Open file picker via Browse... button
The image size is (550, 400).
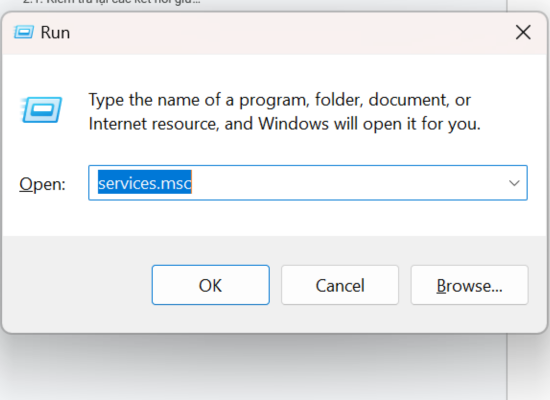469,285
